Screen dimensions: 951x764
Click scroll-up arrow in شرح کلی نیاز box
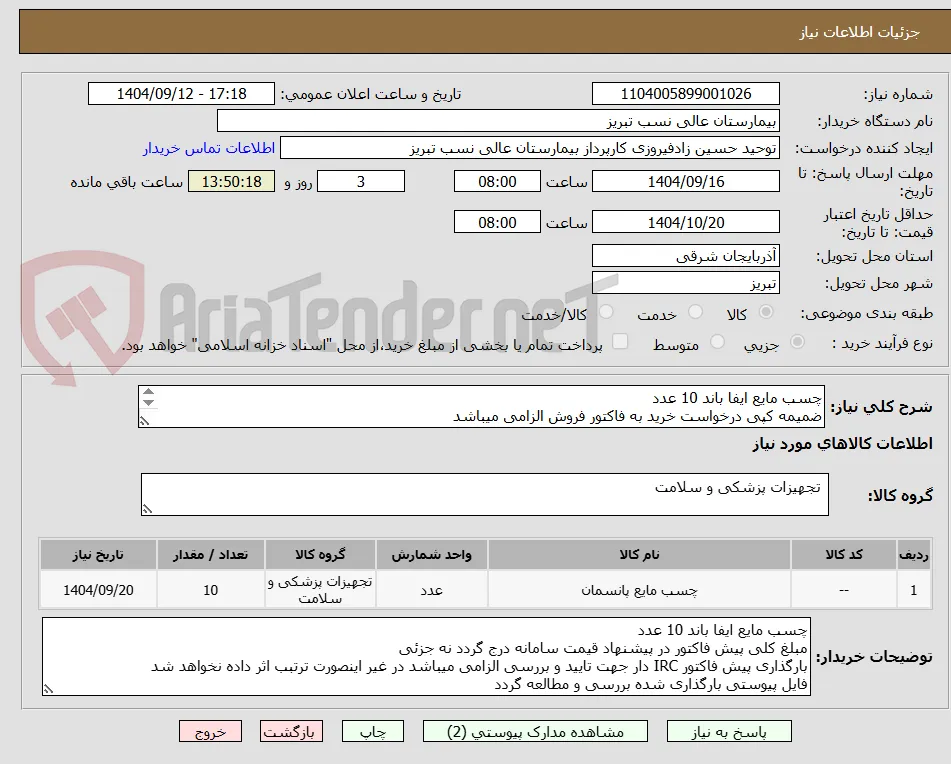(149, 392)
